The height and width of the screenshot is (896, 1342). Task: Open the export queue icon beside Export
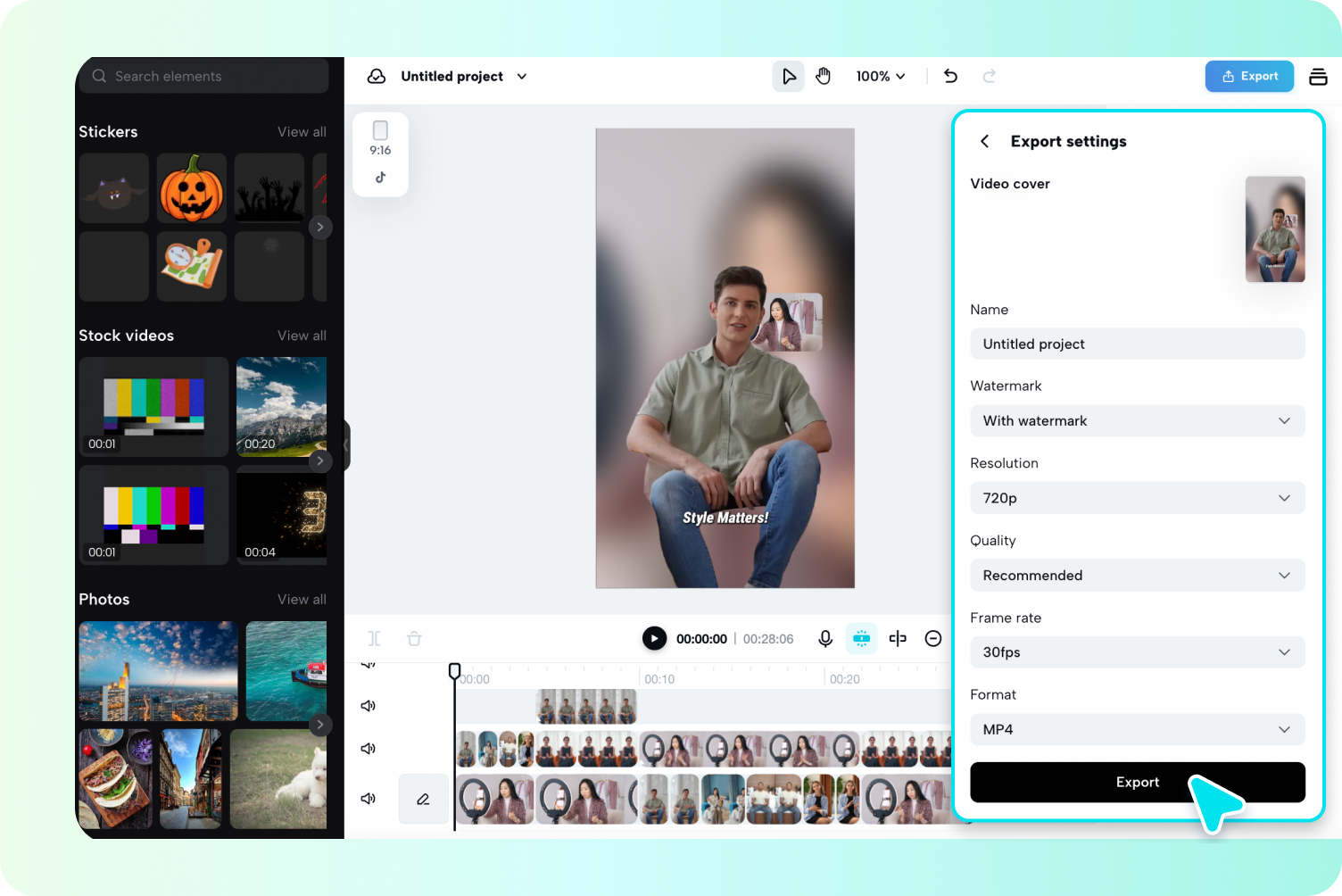[x=1318, y=76]
